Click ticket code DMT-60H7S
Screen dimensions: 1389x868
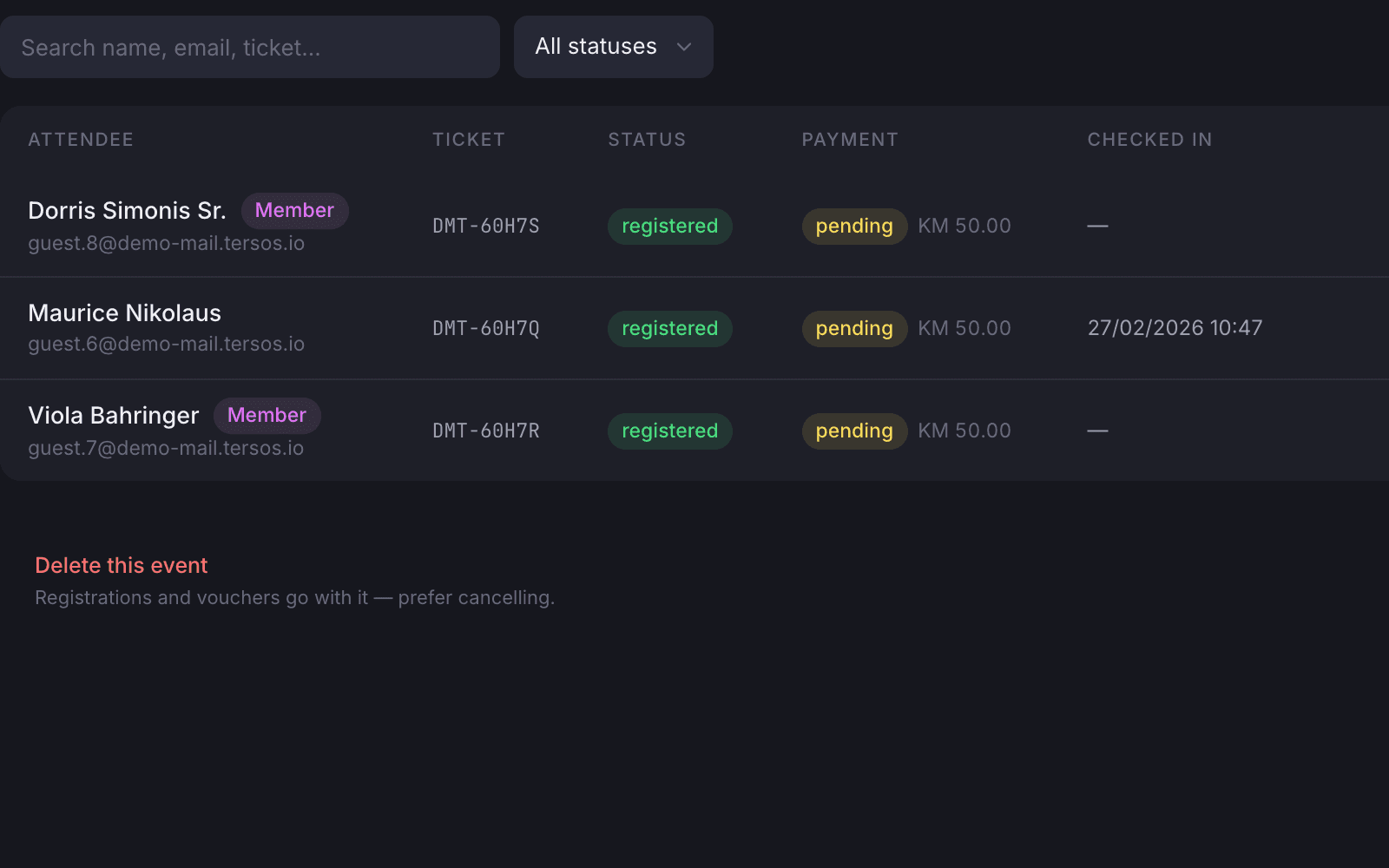486,226
